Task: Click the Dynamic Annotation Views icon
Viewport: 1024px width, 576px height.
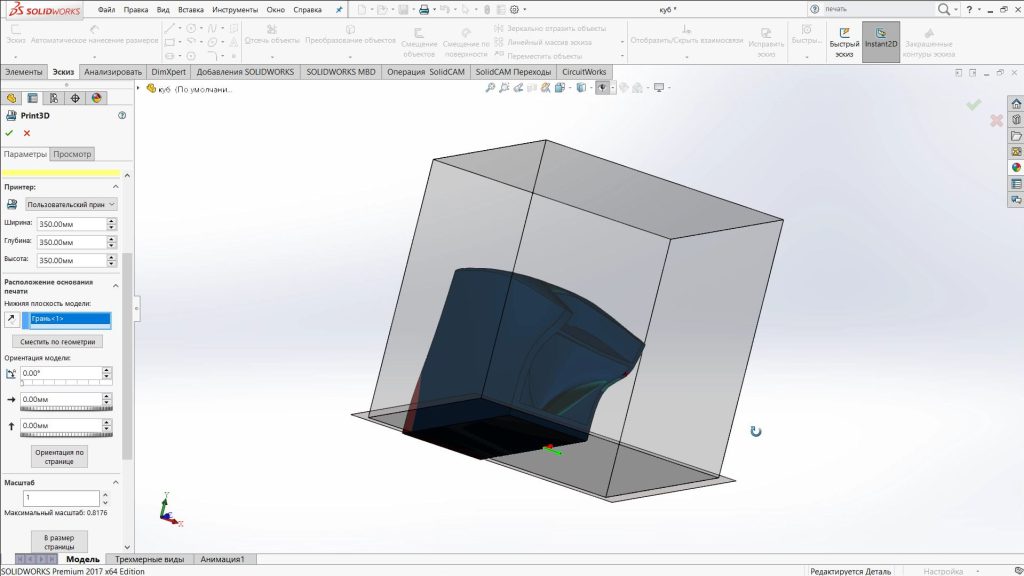Action: (x=546, y=88)
